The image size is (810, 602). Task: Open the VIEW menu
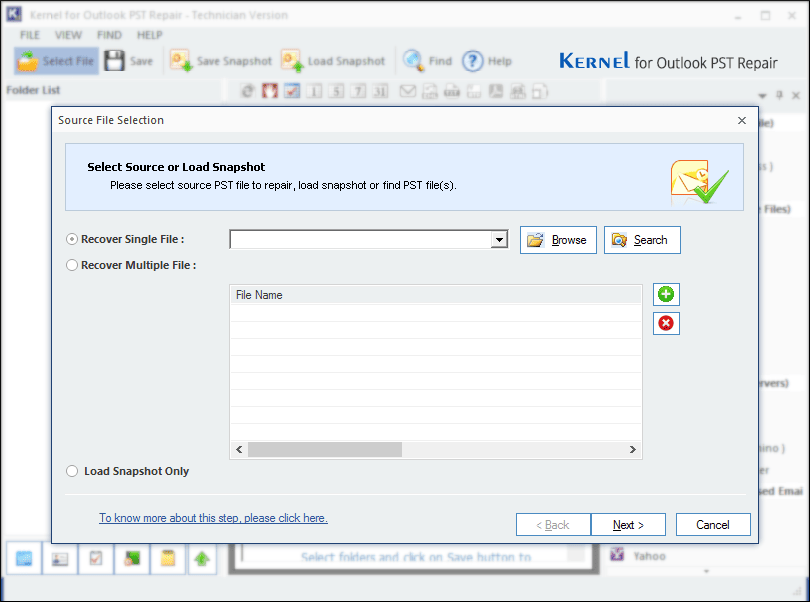click(x=68, y=35)
